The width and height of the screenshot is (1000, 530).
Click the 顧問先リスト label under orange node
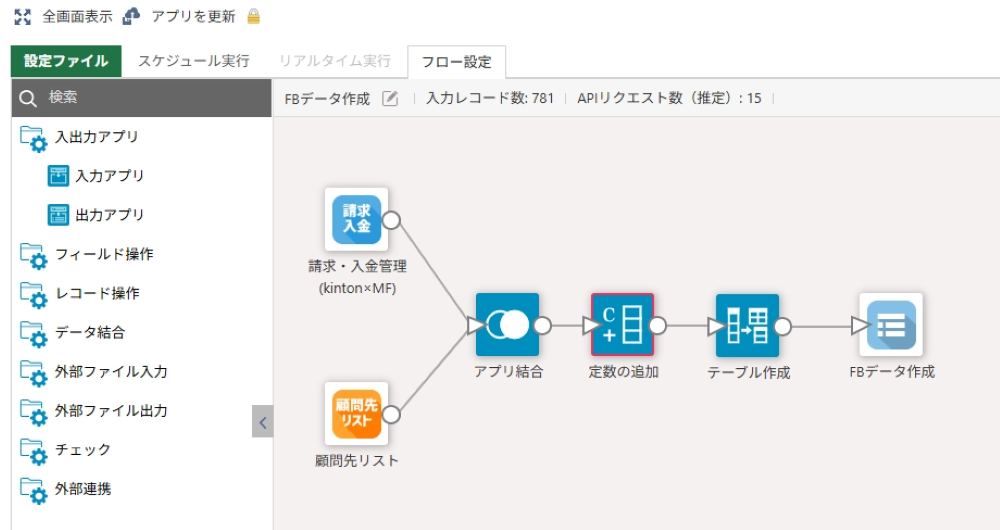pos(357,460)
